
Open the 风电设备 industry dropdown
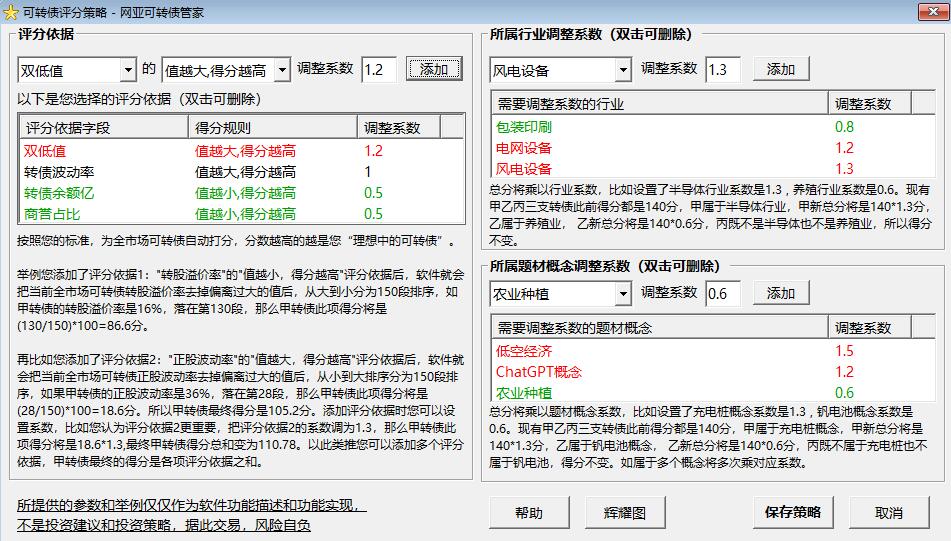(x=623, y=70)
